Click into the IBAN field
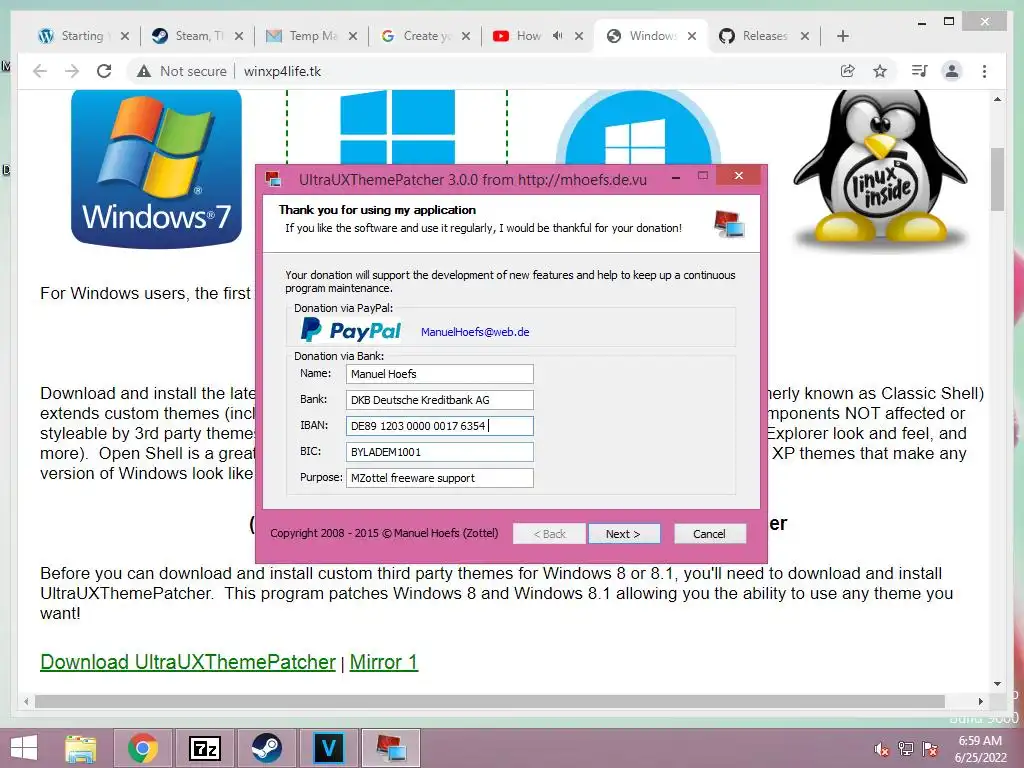This screenshot has width=1024, height=768. click(x=440, y=426)
